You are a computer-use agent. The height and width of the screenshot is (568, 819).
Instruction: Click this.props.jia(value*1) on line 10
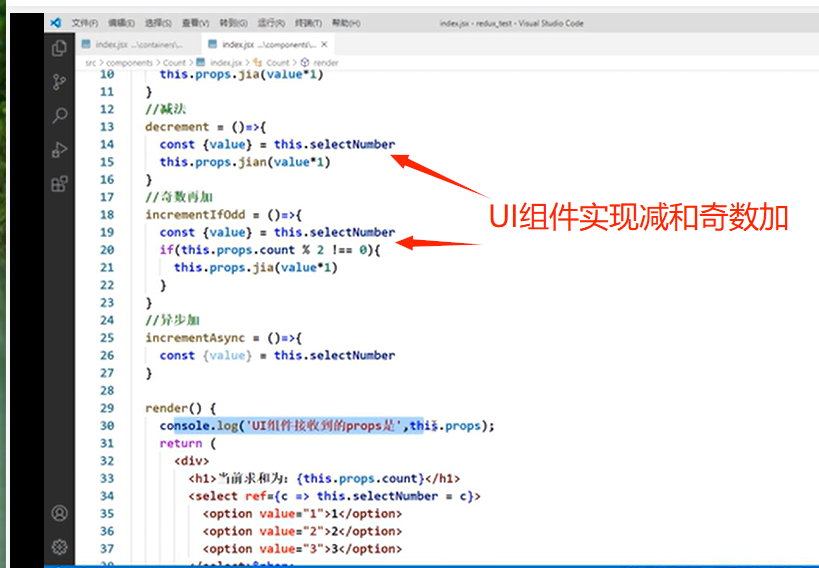242,75
